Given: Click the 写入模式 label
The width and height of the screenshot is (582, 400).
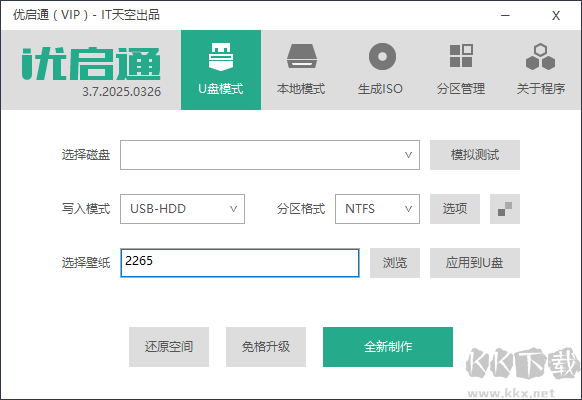Looking at the screenshot, I should coord(86,209).
